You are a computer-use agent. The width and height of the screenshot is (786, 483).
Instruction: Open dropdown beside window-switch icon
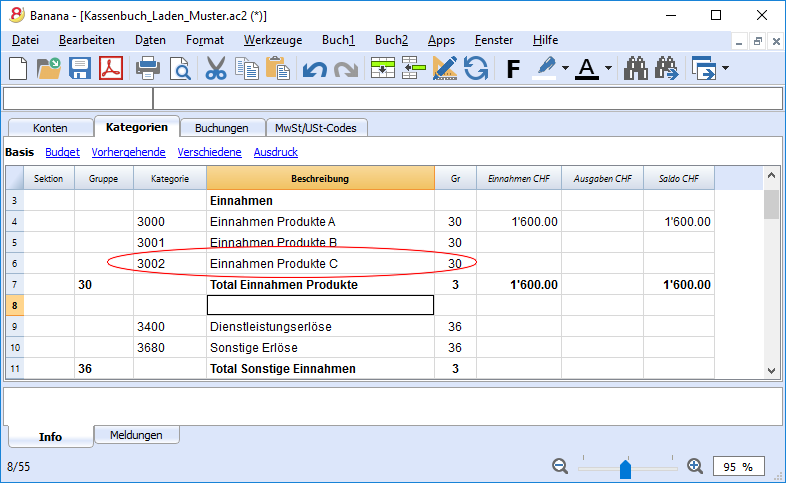(725, 68)
